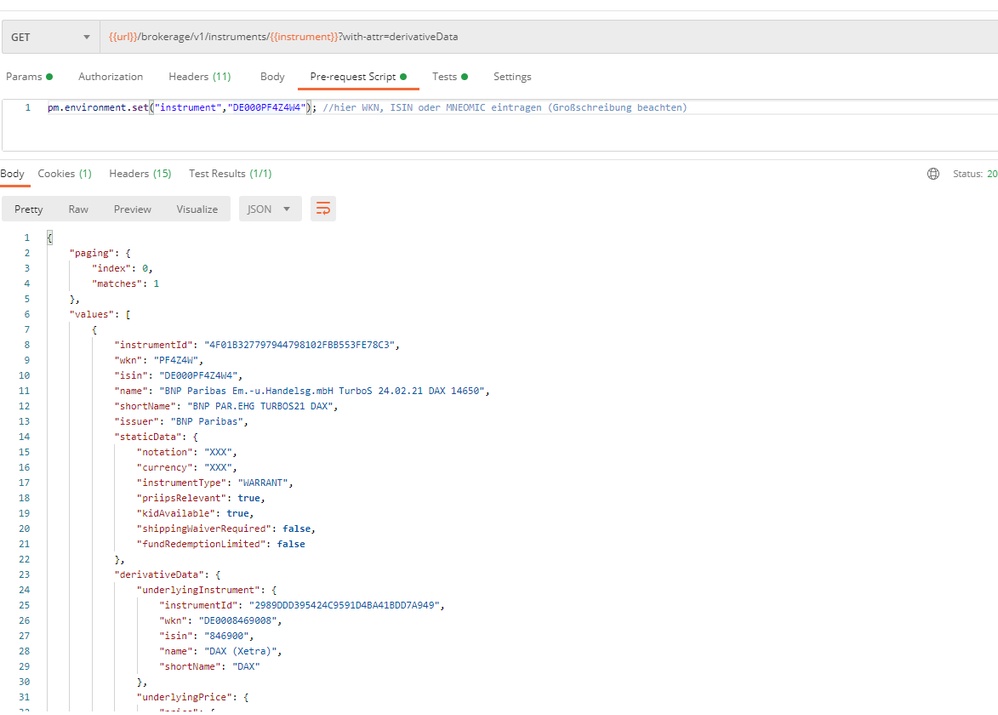Switch response view to Raw

coord(78,209)
